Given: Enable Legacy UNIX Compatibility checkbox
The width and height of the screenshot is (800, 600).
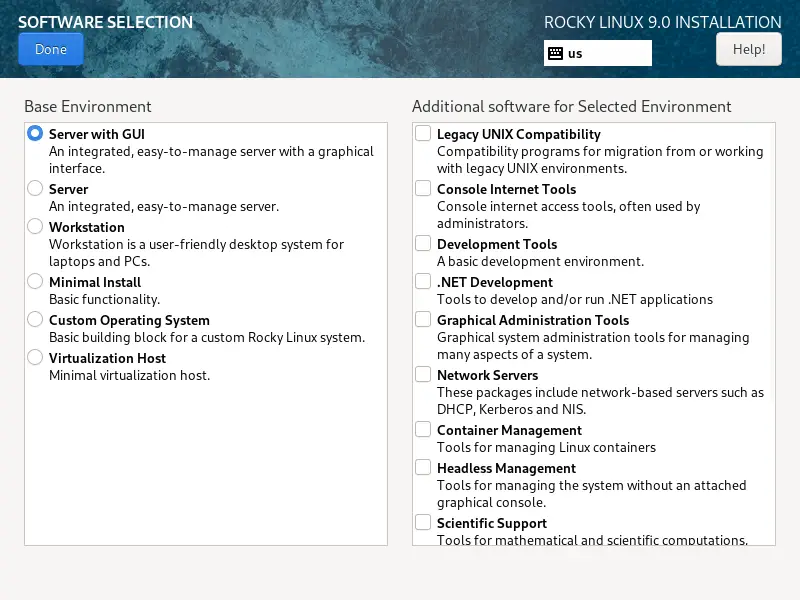Looking at the screenshot, I should click(x=423, y=134).
